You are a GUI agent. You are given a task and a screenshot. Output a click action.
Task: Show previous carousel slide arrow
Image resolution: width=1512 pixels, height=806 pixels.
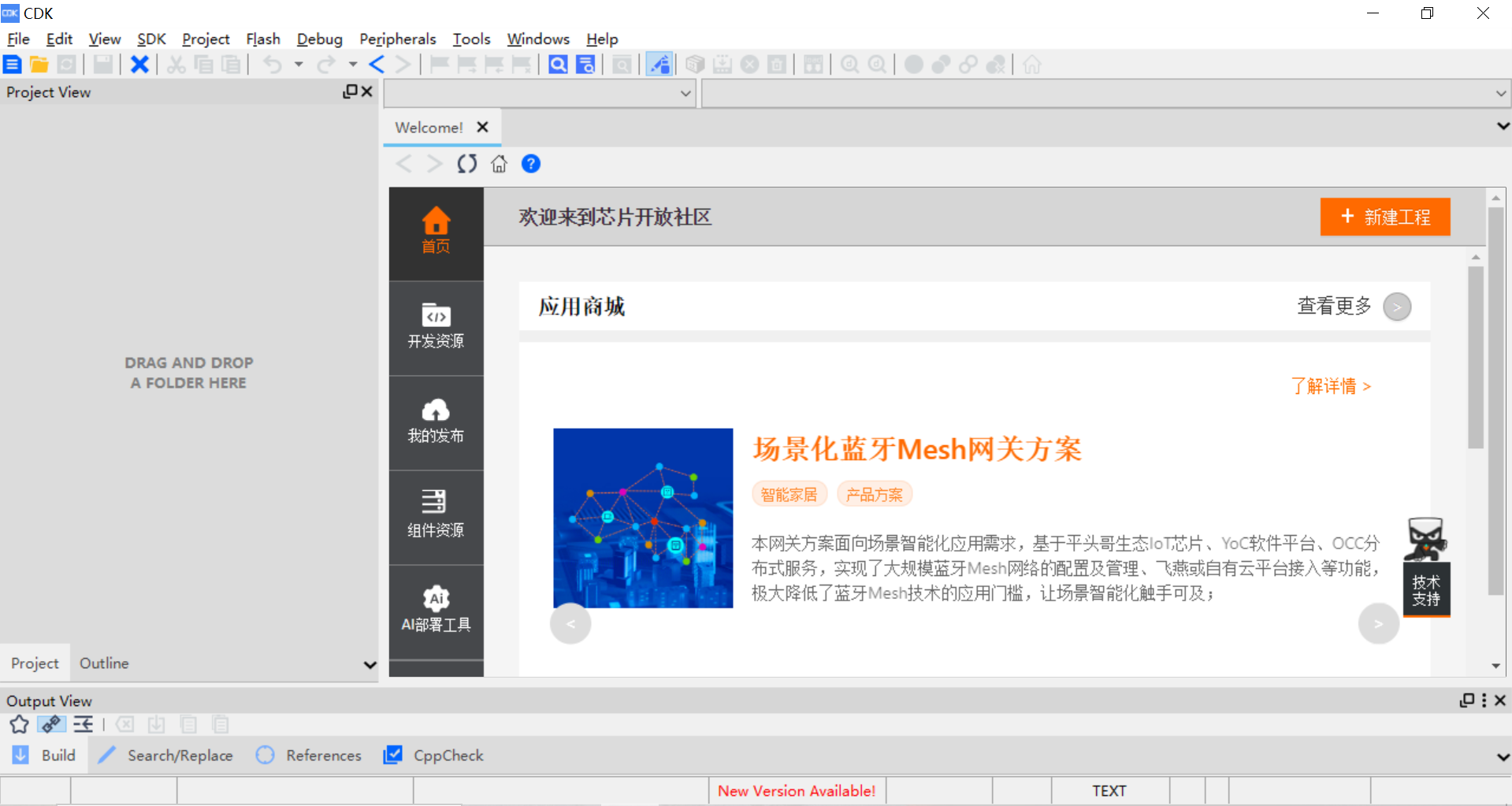[x=570, y=624]
